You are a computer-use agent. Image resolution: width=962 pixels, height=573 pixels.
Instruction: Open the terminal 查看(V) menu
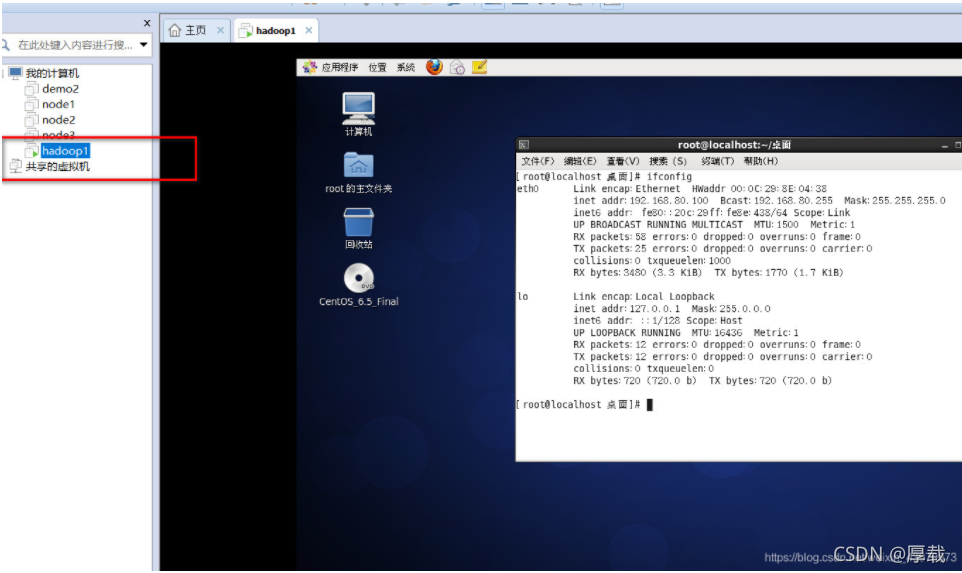pos(623,161)
